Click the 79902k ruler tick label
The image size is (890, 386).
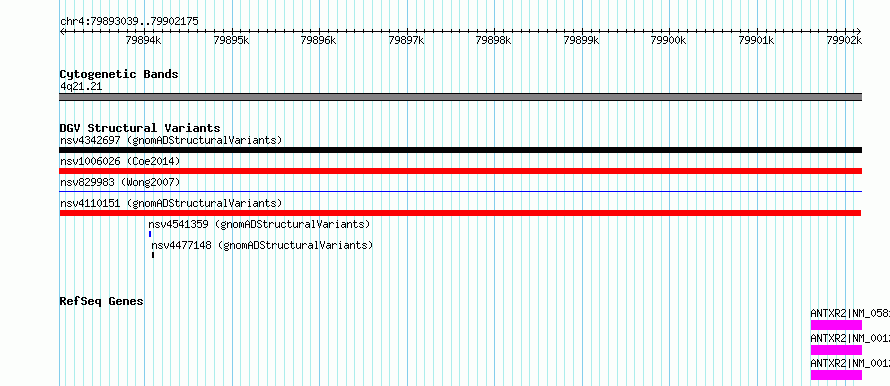click(845, 40)
